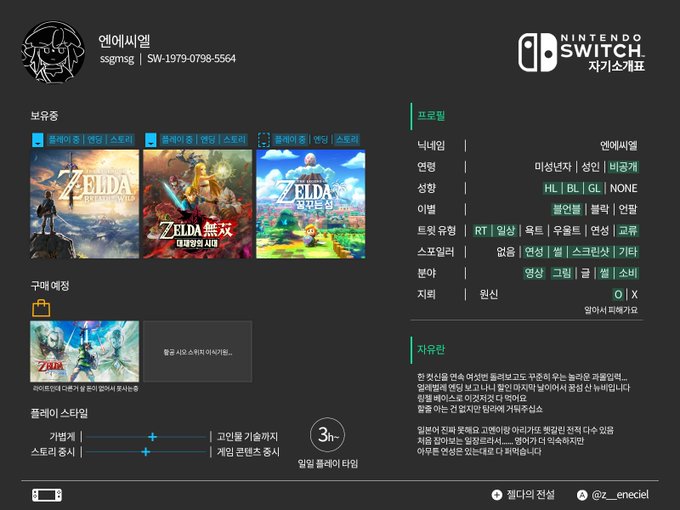
Task: Toggle 스토리 tag above Breath of the Wild
Action: pyautogui.click(x=121, y=140)
